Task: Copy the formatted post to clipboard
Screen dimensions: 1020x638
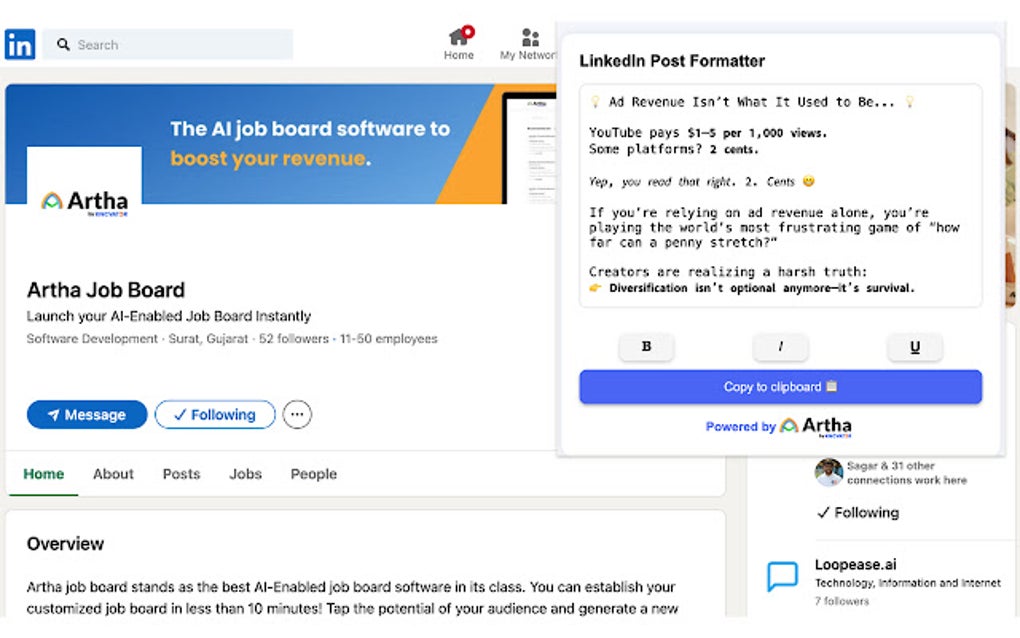Action: [780, 386]
